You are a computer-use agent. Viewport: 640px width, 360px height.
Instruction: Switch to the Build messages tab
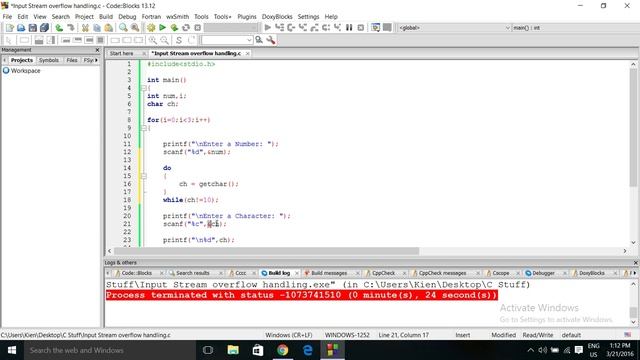(x=329, y=273)
